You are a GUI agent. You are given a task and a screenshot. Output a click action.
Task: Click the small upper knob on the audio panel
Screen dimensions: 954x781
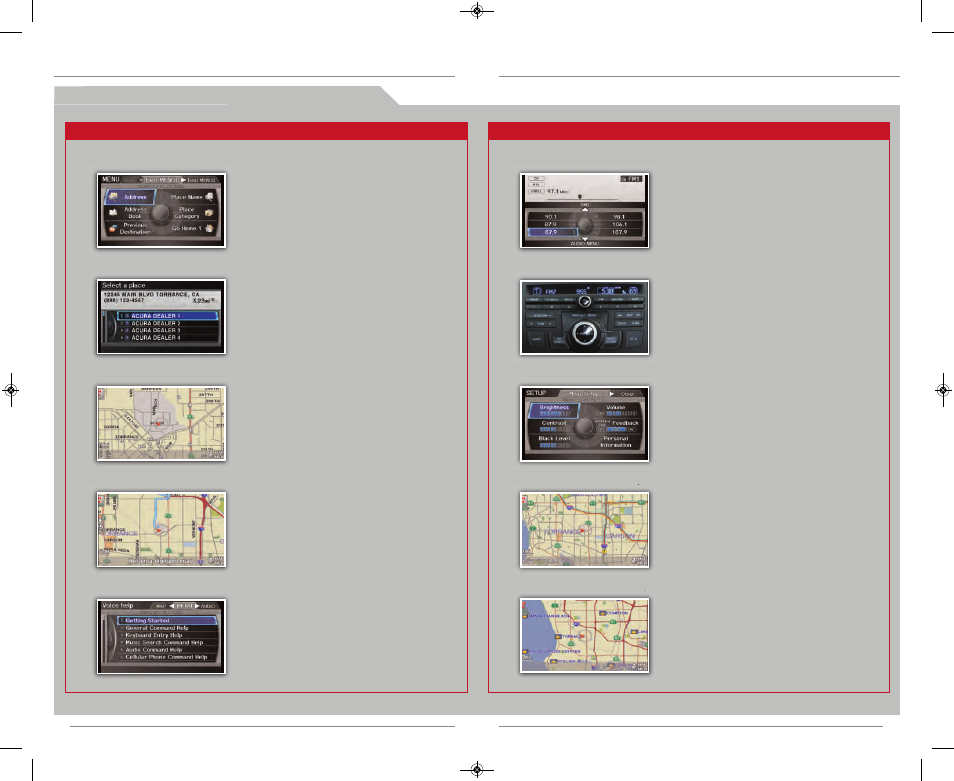[x=583, y=301]
